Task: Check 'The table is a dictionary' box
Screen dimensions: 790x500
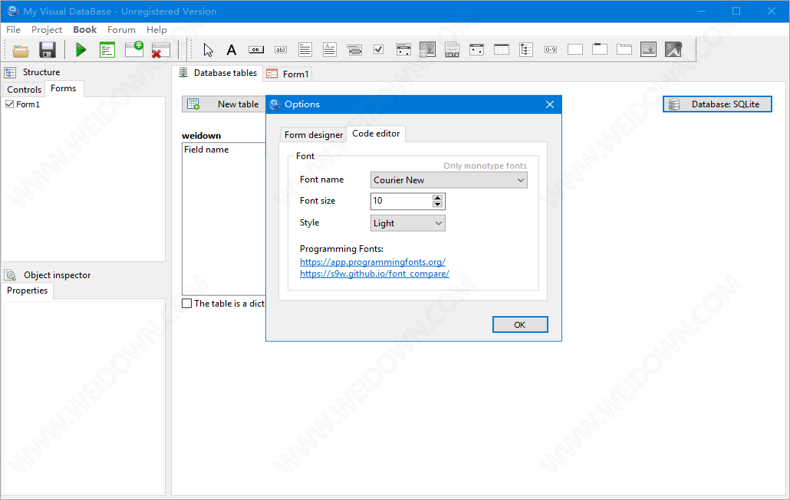Action: [187, 303]
